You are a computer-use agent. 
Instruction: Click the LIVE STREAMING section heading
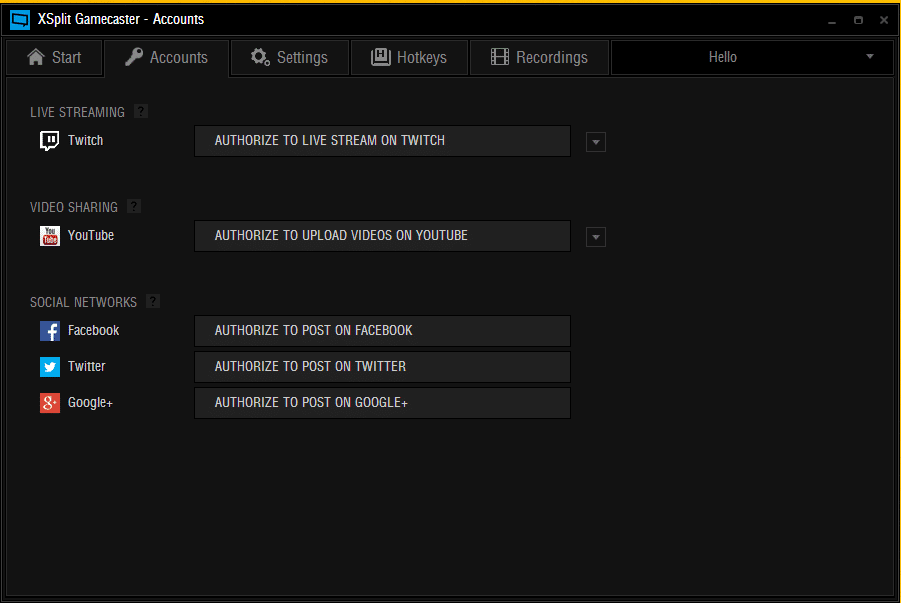[78, 112]
